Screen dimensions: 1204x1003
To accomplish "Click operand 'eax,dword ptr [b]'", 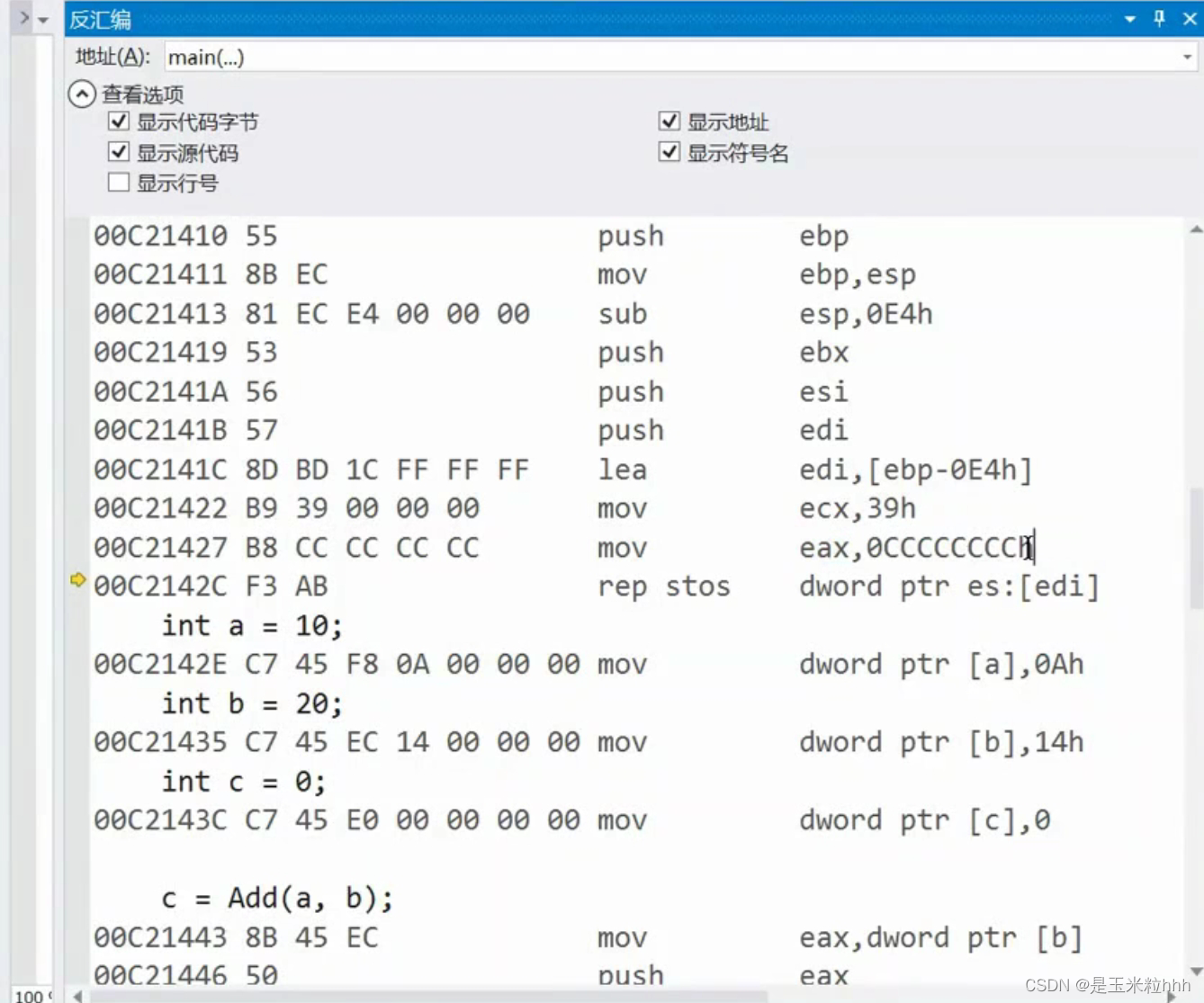I will click(941, 938).
